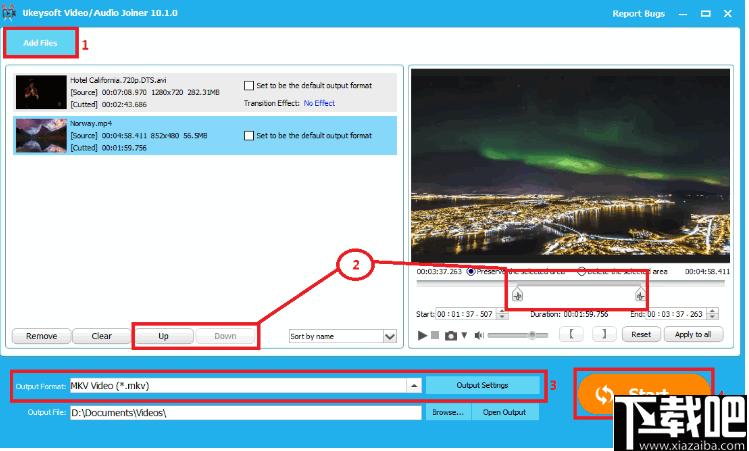Open the Output folder
The width and height of the screenshot is (749, 451).
tap(504, 412)
